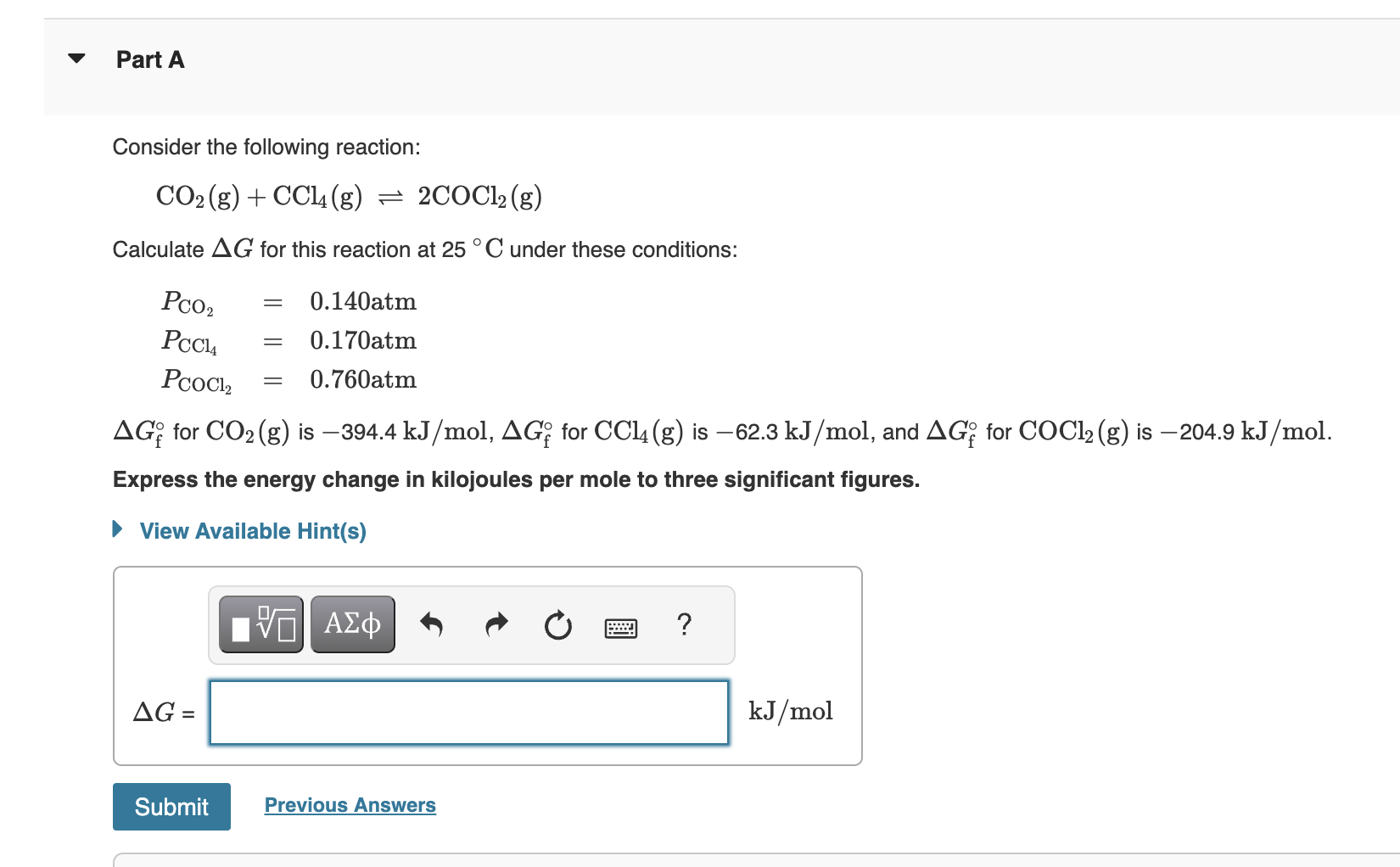Open the math templates menu in equation toolbar
This screenshot has width=1400, height=867.
point(260,624)
